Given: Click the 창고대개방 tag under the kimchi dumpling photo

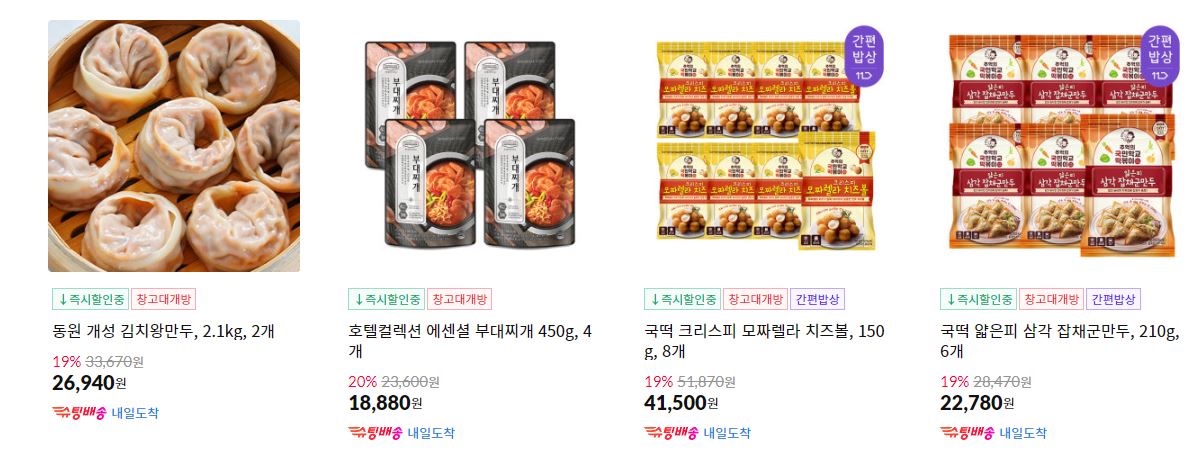Looking at the screenshot, I should pos(164,299).
